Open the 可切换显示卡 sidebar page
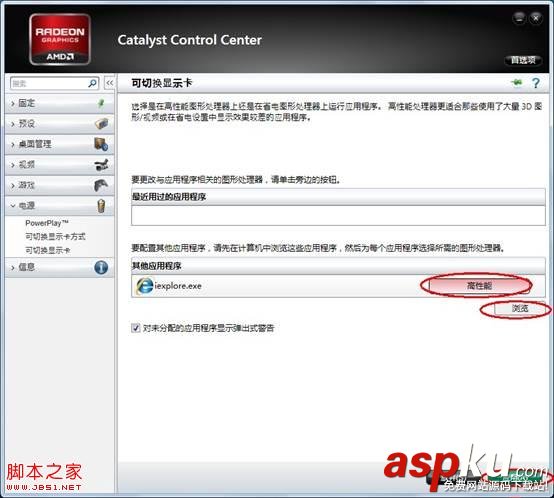Screen dimensions: 554x498 tap(48, 250)
